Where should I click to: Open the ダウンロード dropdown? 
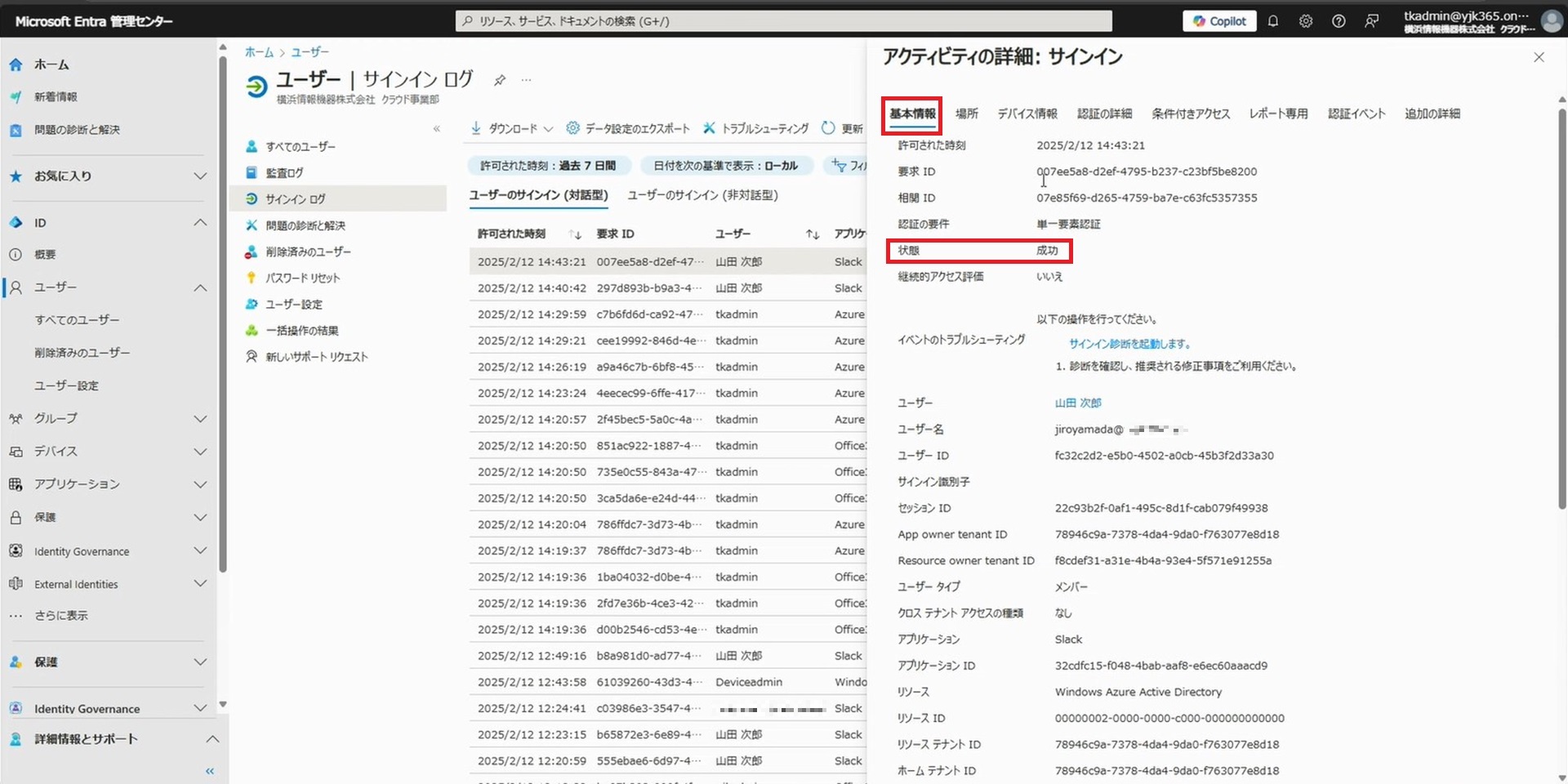512,129
